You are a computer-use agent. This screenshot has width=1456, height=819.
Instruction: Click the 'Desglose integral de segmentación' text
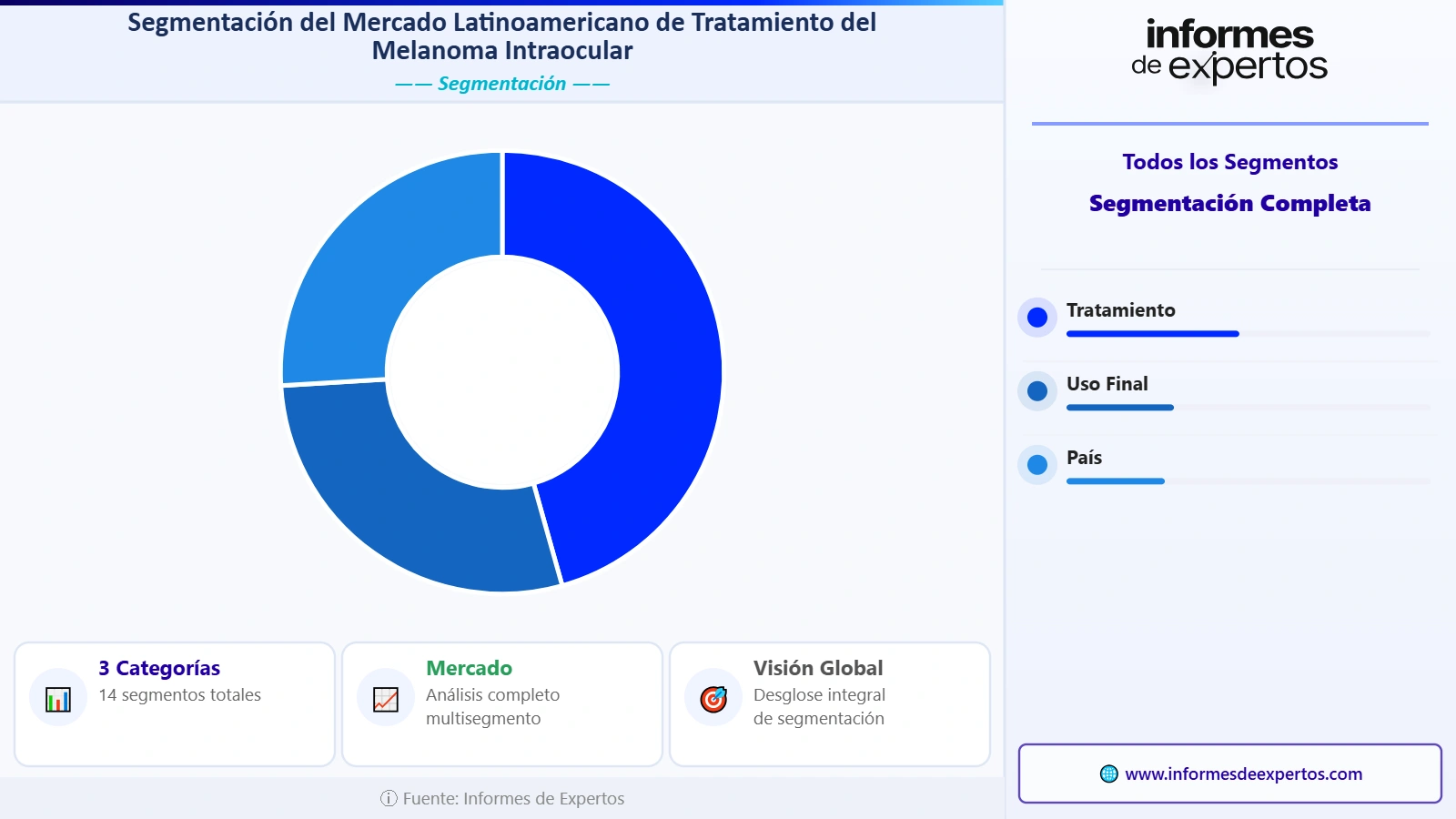pos(819,707)
